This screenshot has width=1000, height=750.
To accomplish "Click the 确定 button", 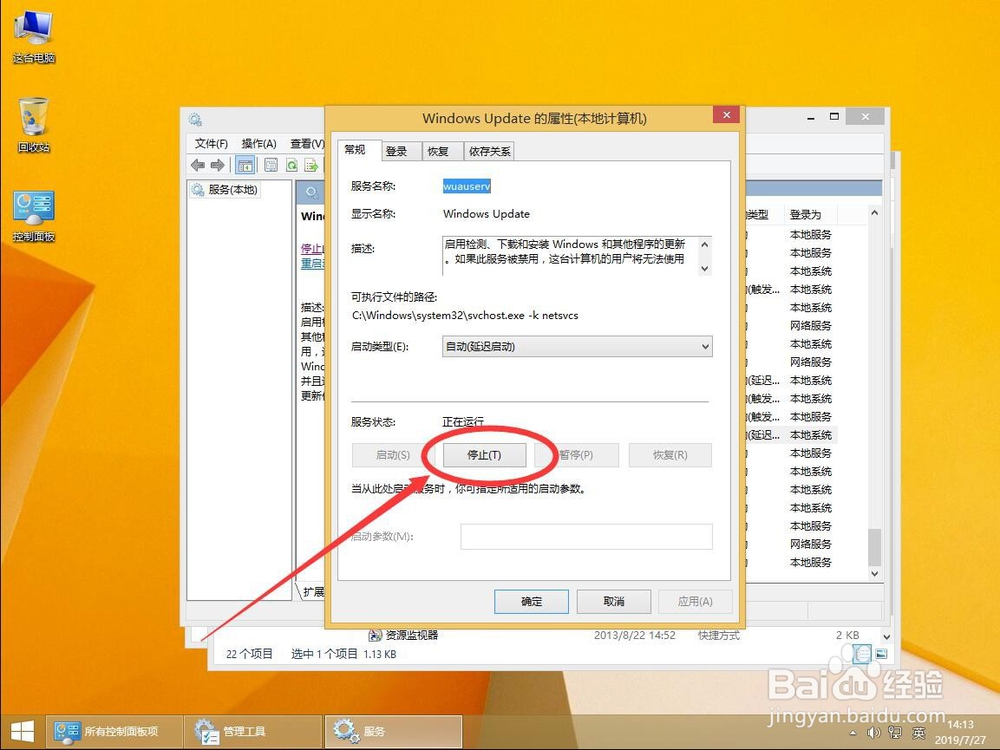I will 531,601.
